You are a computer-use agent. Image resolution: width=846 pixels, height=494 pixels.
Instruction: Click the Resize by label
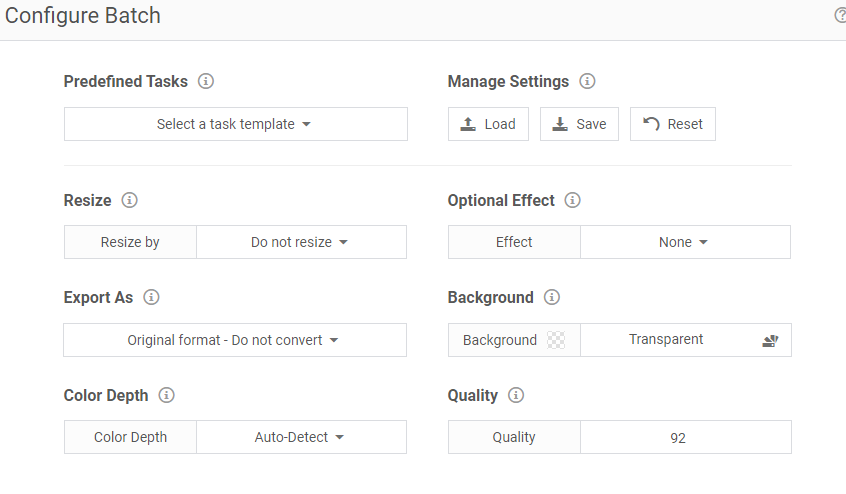click(x=130, y=242)
